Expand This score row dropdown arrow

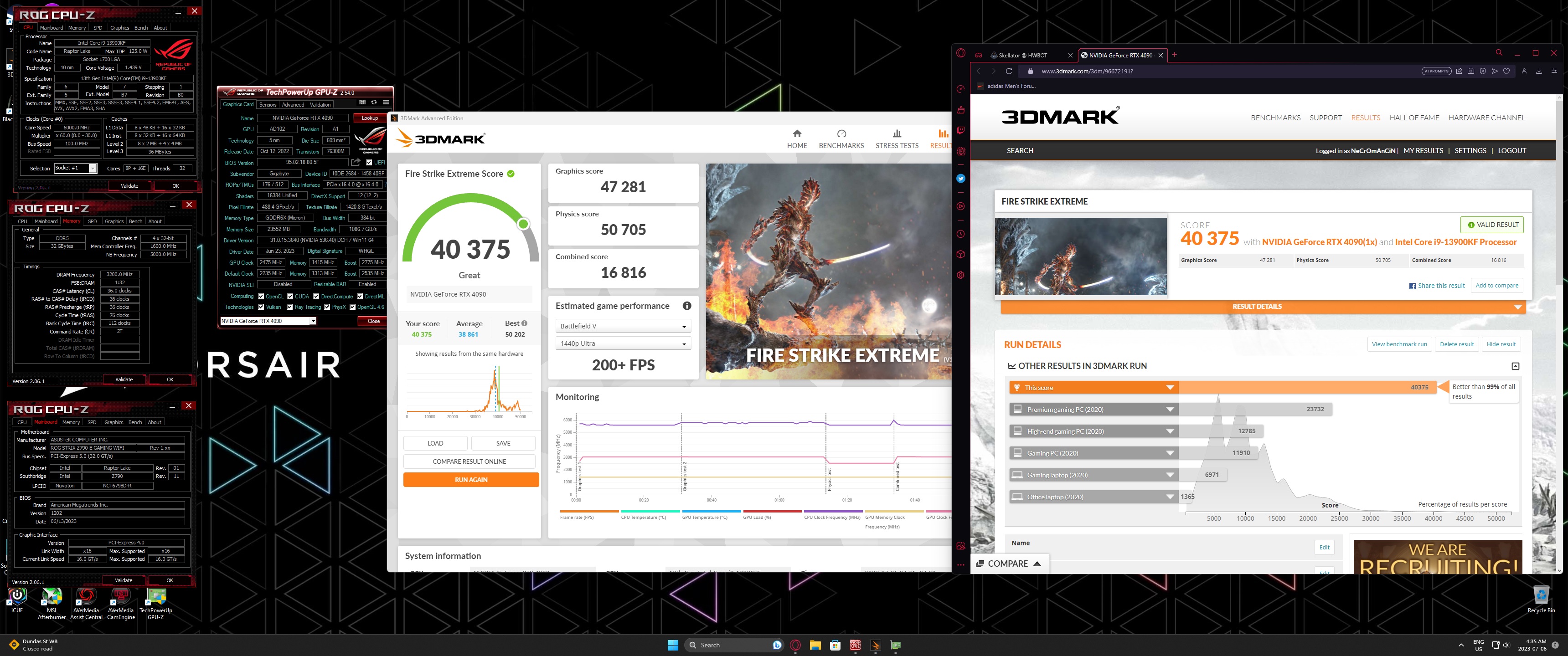pyautogui.click(x=1169, y=388)
